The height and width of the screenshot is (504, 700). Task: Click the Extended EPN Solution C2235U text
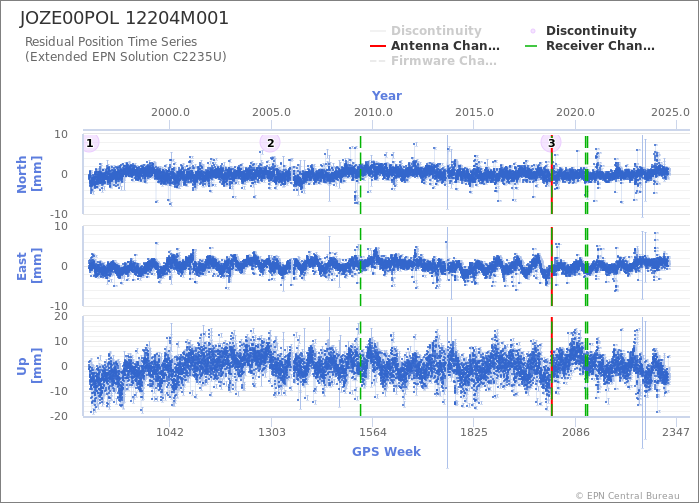pos(125,57)
